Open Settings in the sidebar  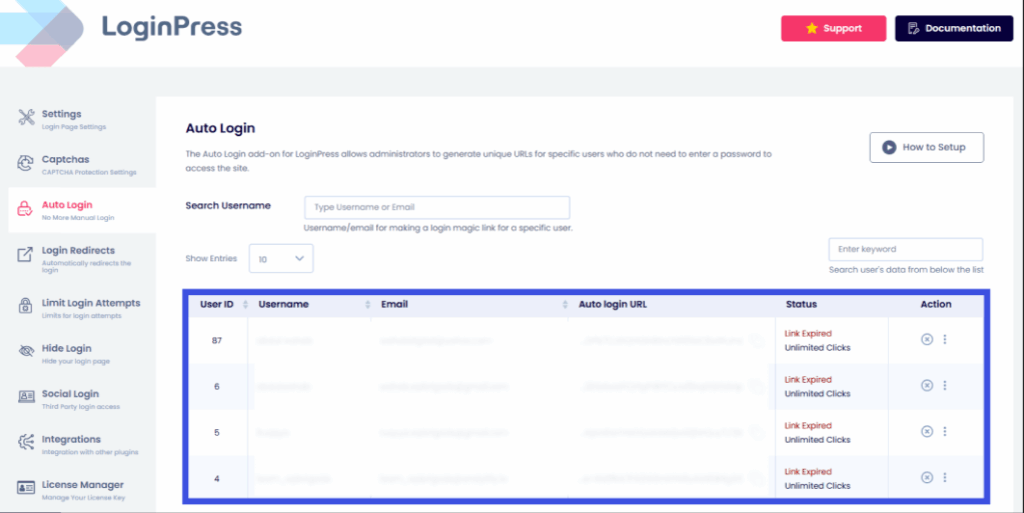(82, 119)
